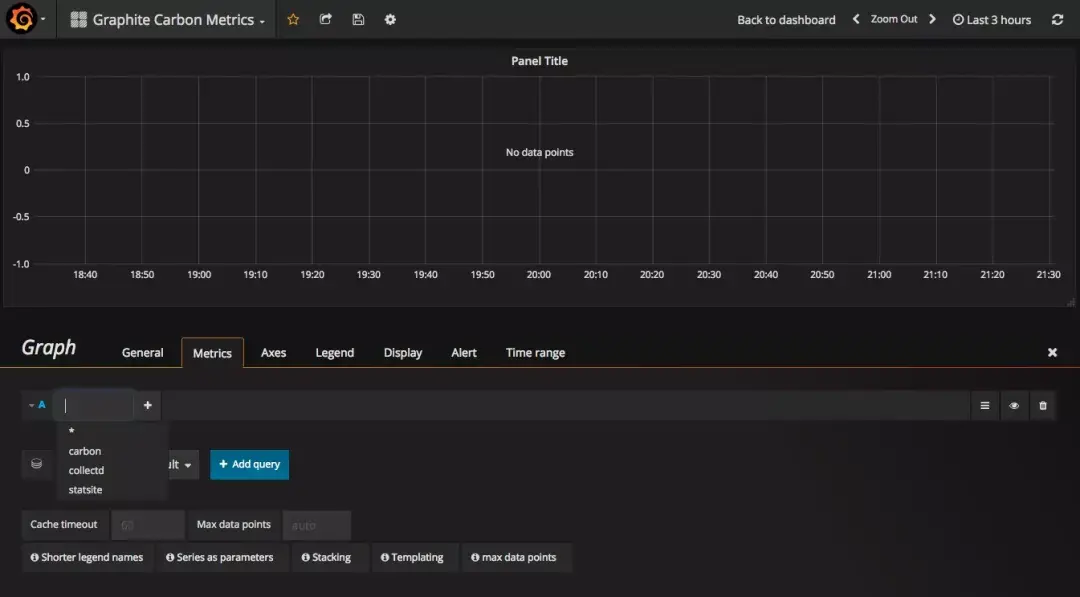Open the data source dropdown
This screenshot has width=1080, height=597.
pos(180,465)
